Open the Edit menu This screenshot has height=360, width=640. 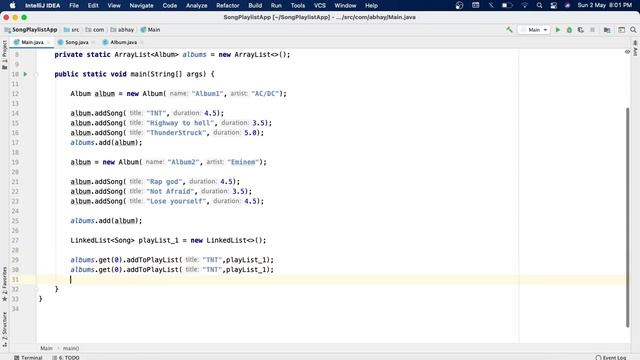click(x=93, y=6)
